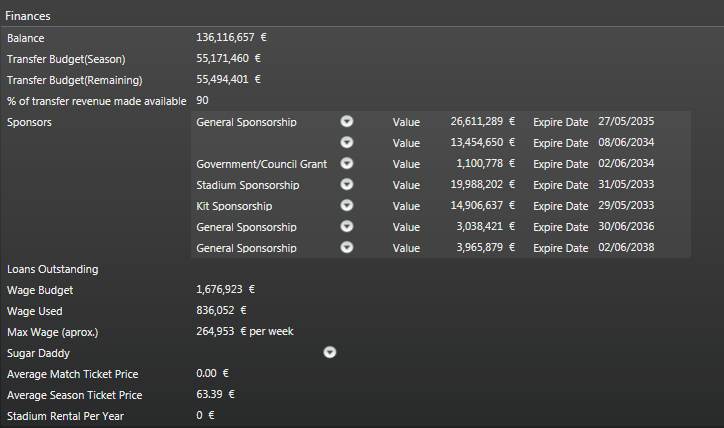Open Kit Sponsorship type dropdown

click(347, 205)
